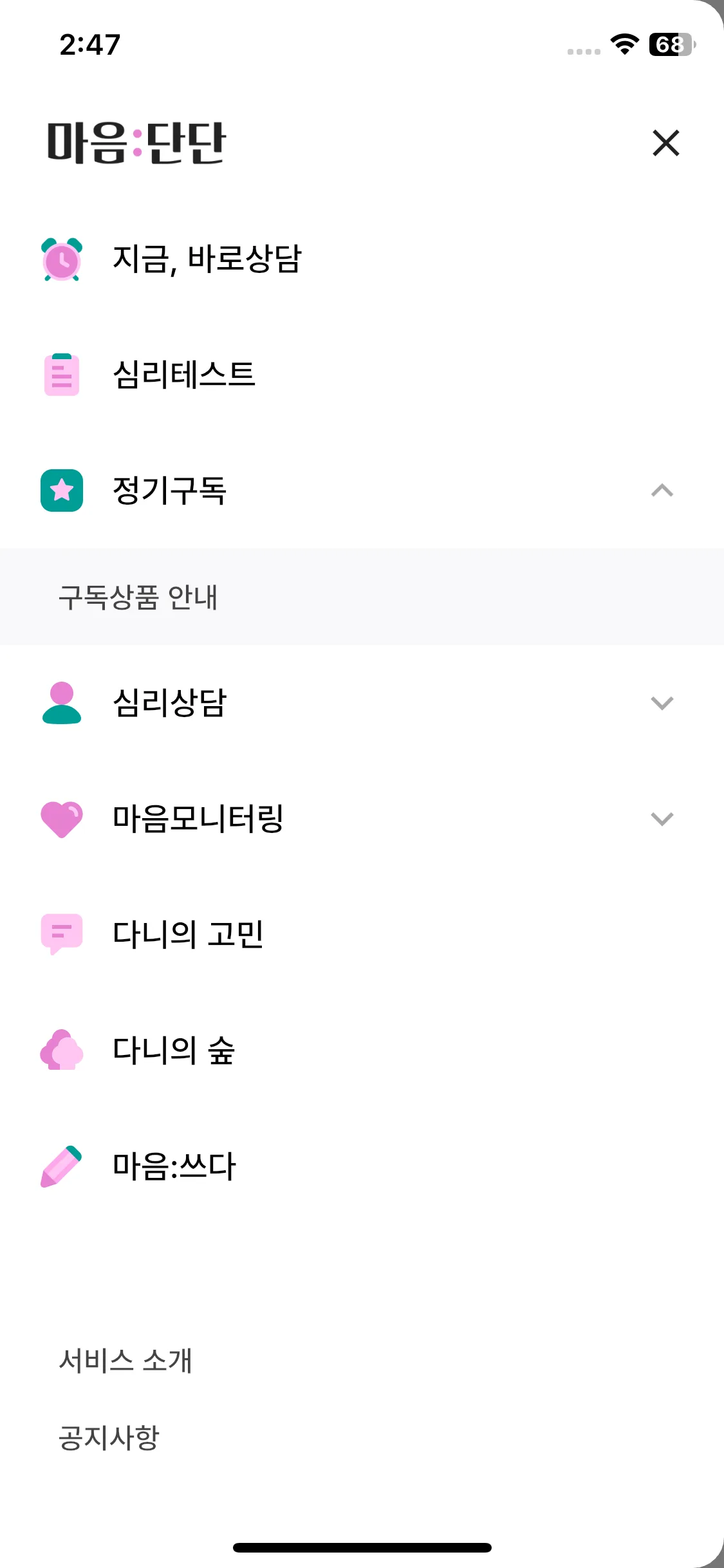The width and height of the screenshot is (724, 1568).
Task: Collapse the 정기구독 section chevron
Action: [x=662, y=490]
